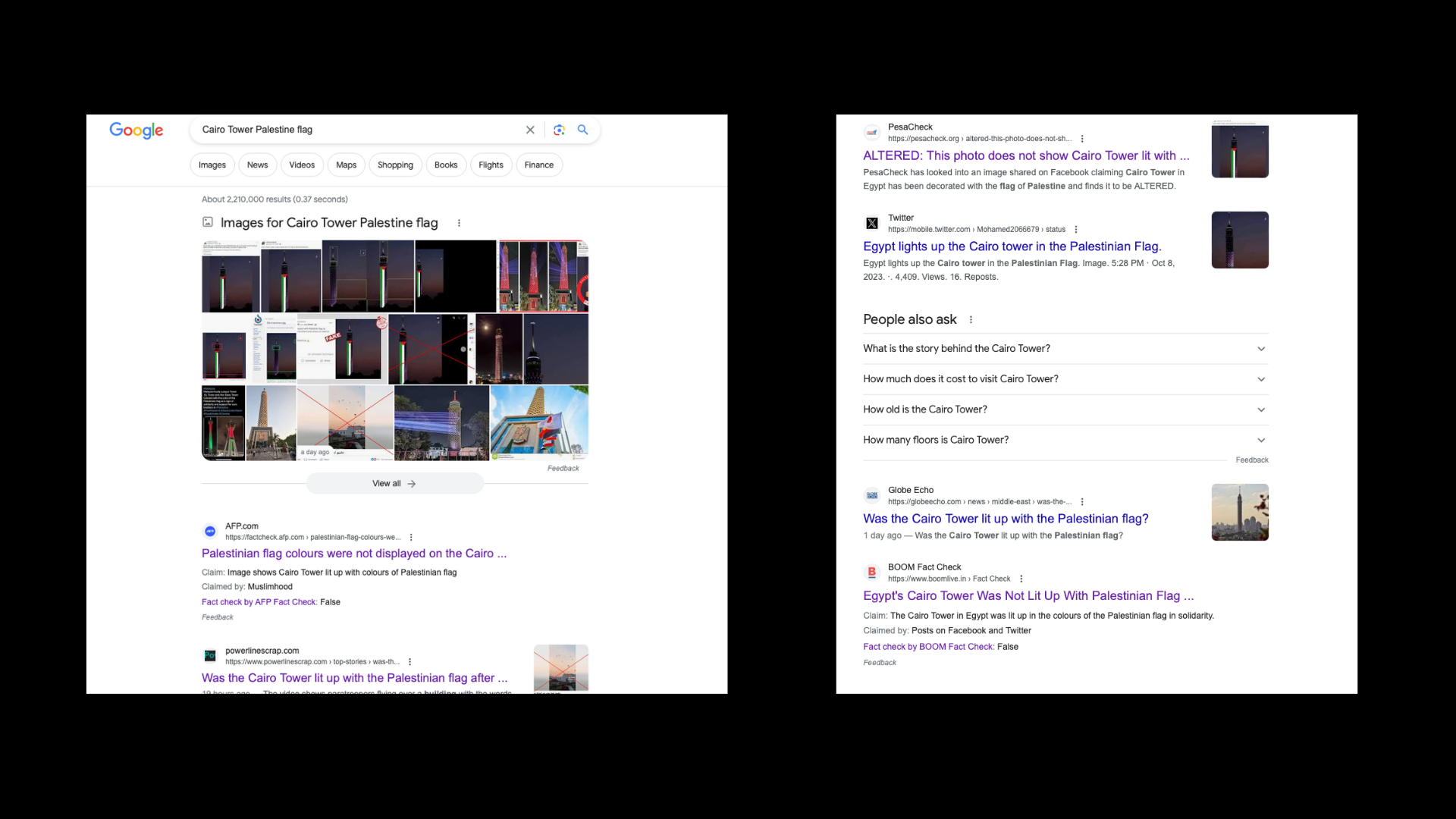1456x819 pixels.
Task: Open the PesaCheck result thumbnail
Action: [x=1240, y=149]
